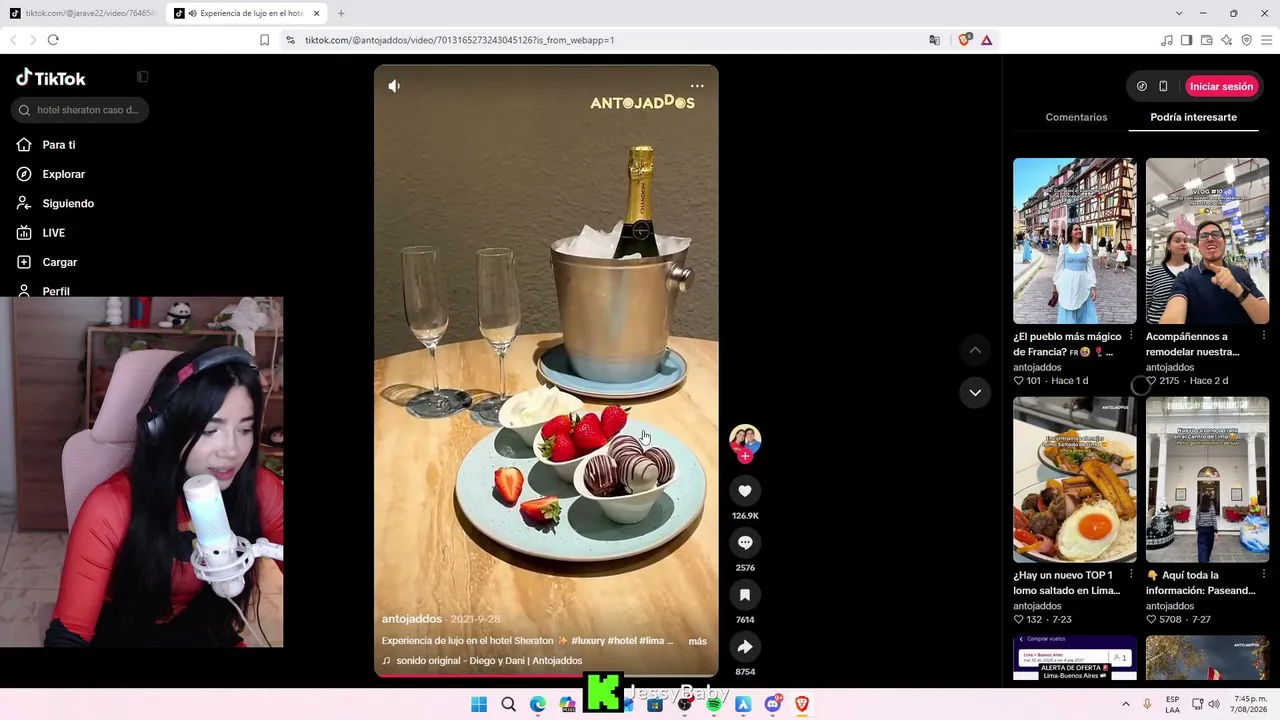Open the French village video thumbnail

1075,241
